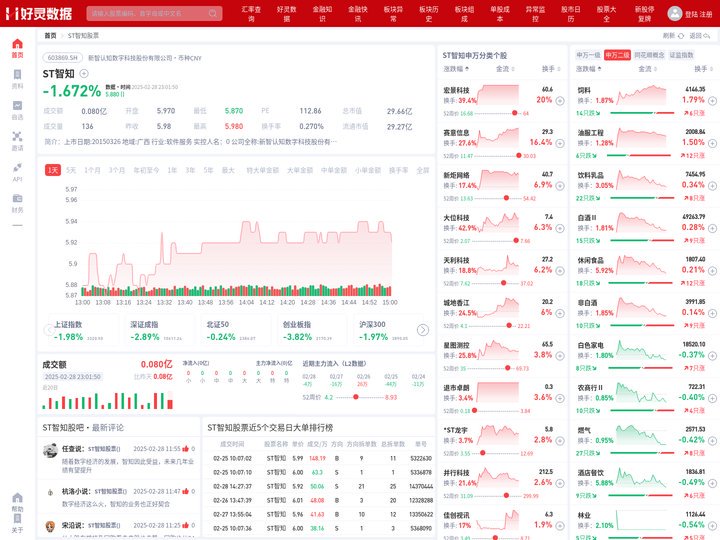Click plus icon for 饲料 sector
Image resolution: width=720 pixels, height=540 pixels.
(712, 101)
